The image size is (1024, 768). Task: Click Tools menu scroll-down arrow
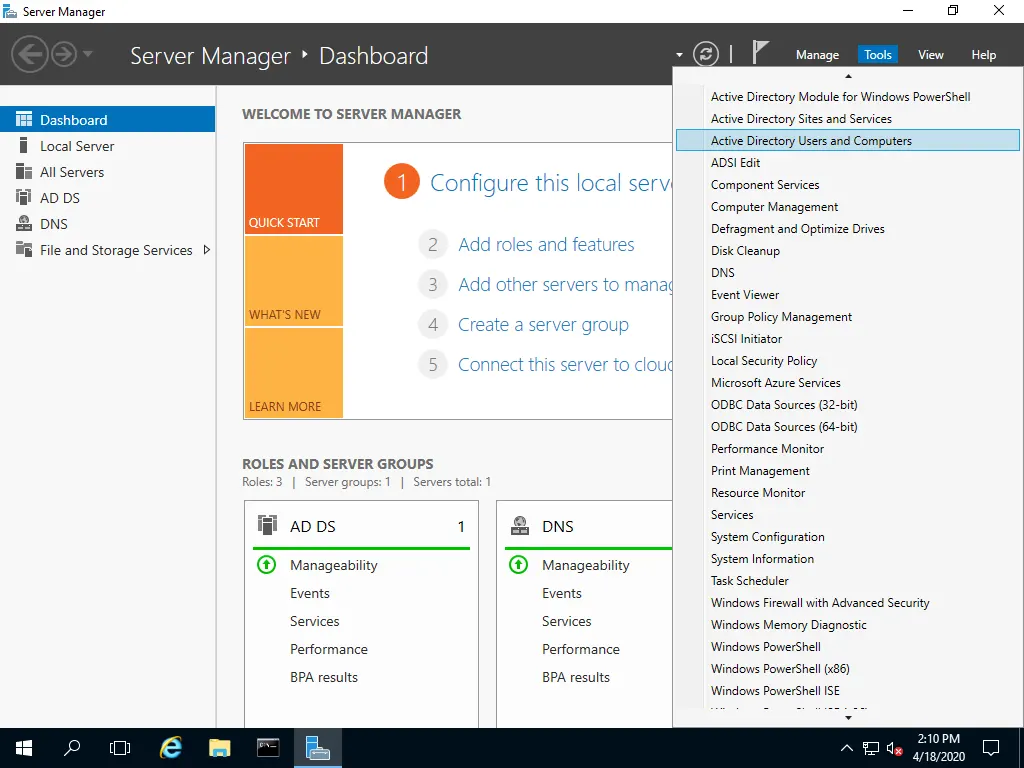(848, 718)
